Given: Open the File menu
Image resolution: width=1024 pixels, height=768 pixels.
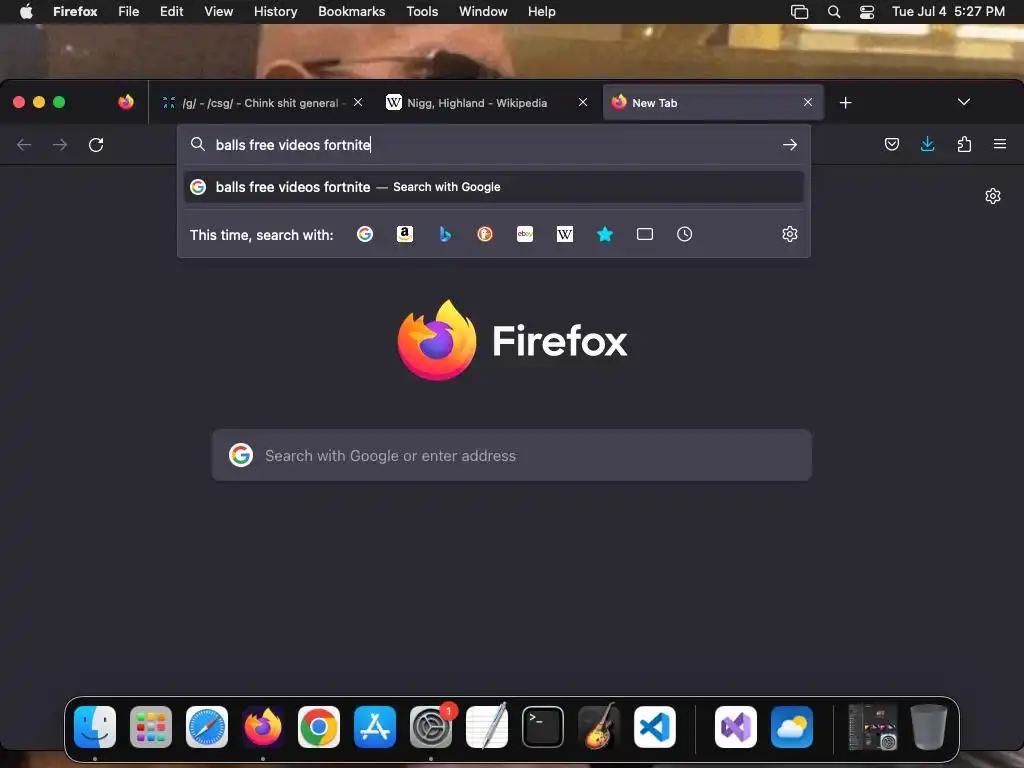Looking at the screenshot, I should [129, 12].
